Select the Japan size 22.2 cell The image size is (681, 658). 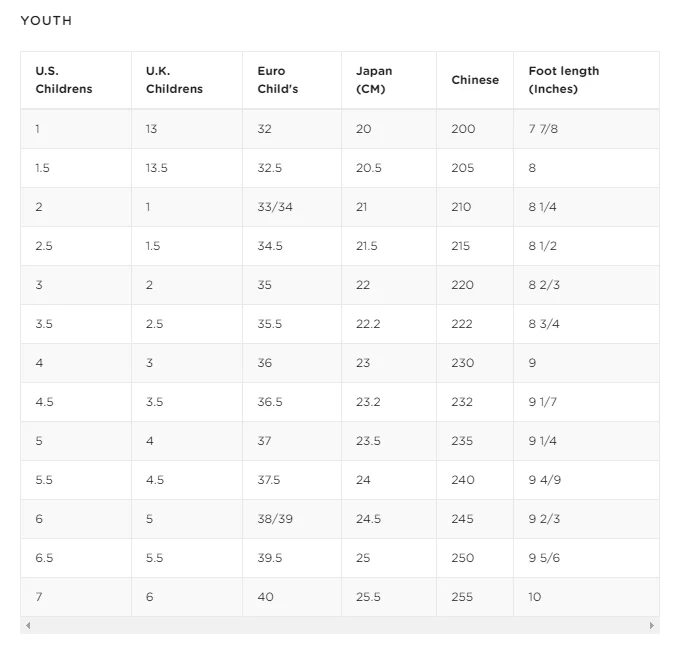click(x=367, y=324)
